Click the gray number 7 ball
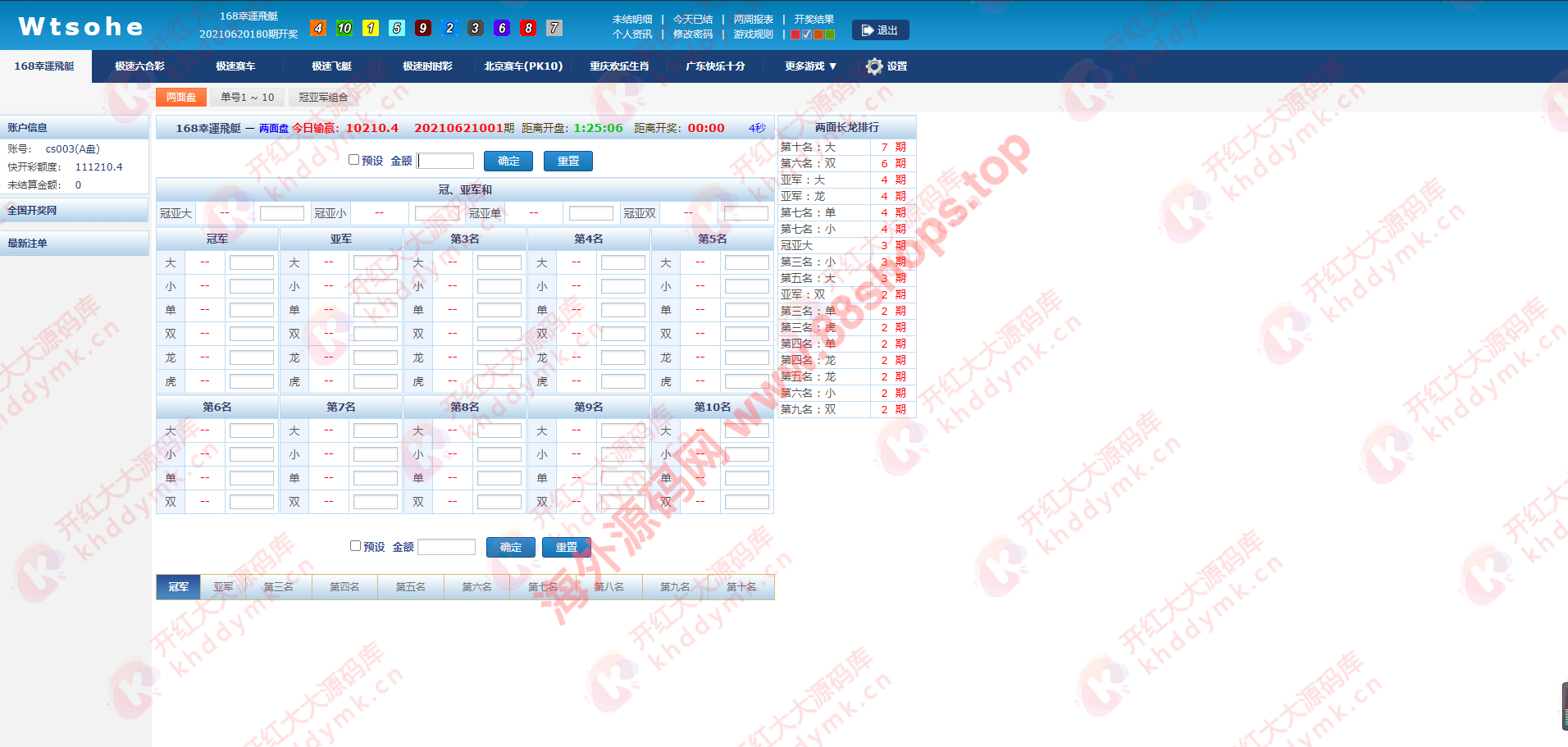Image resolution: width=1568 pixels, height=747 pixels. point(554,28)
